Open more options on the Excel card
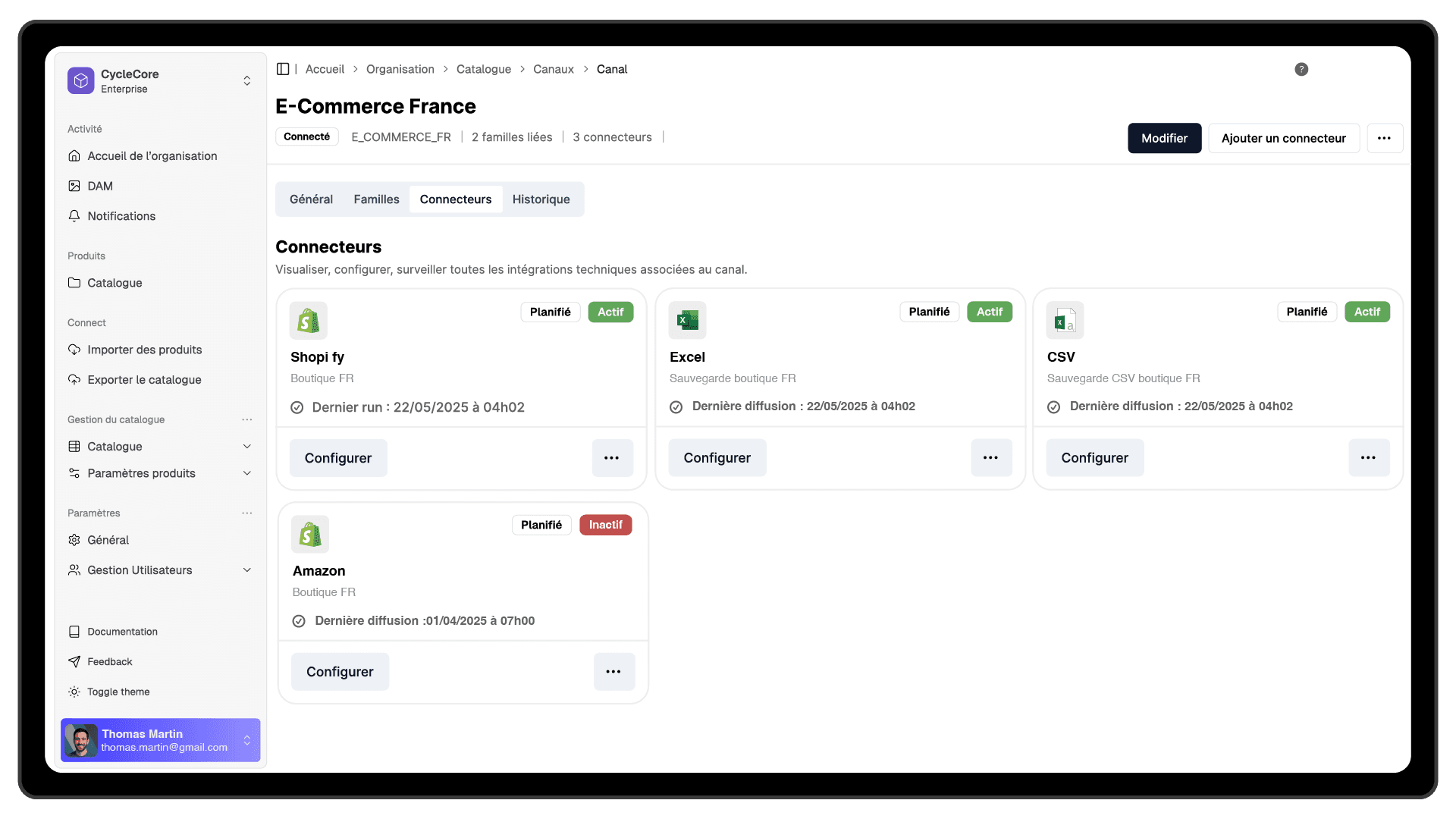The height and width of the screenshot is (819, 1456). click(x=990, y=458)
